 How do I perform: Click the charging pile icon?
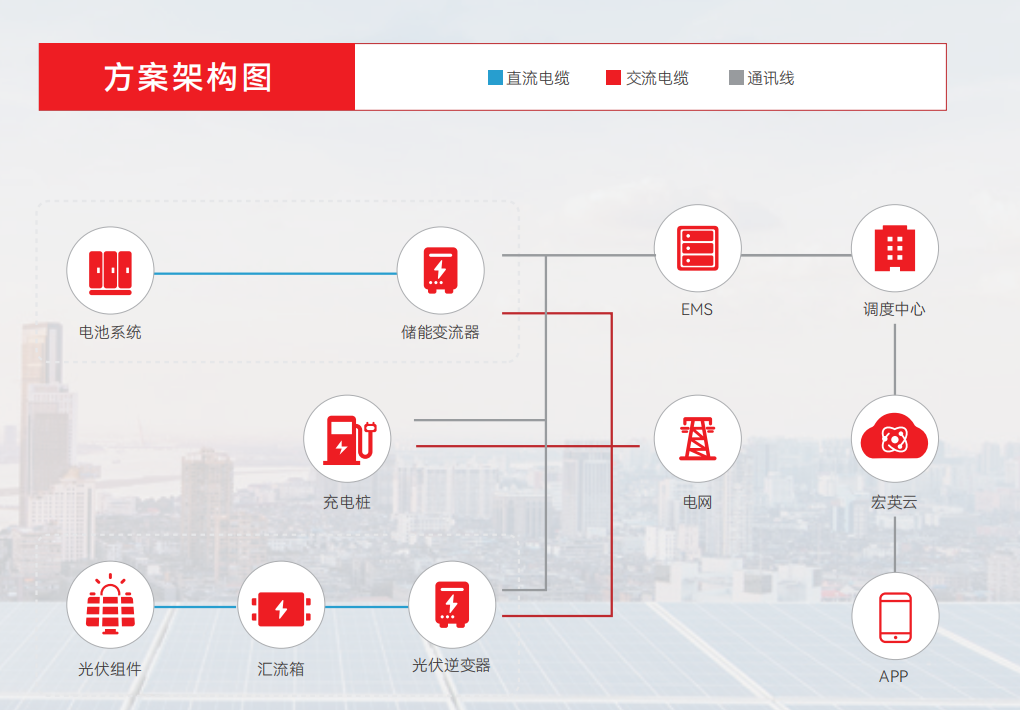(x=347, y=439)
